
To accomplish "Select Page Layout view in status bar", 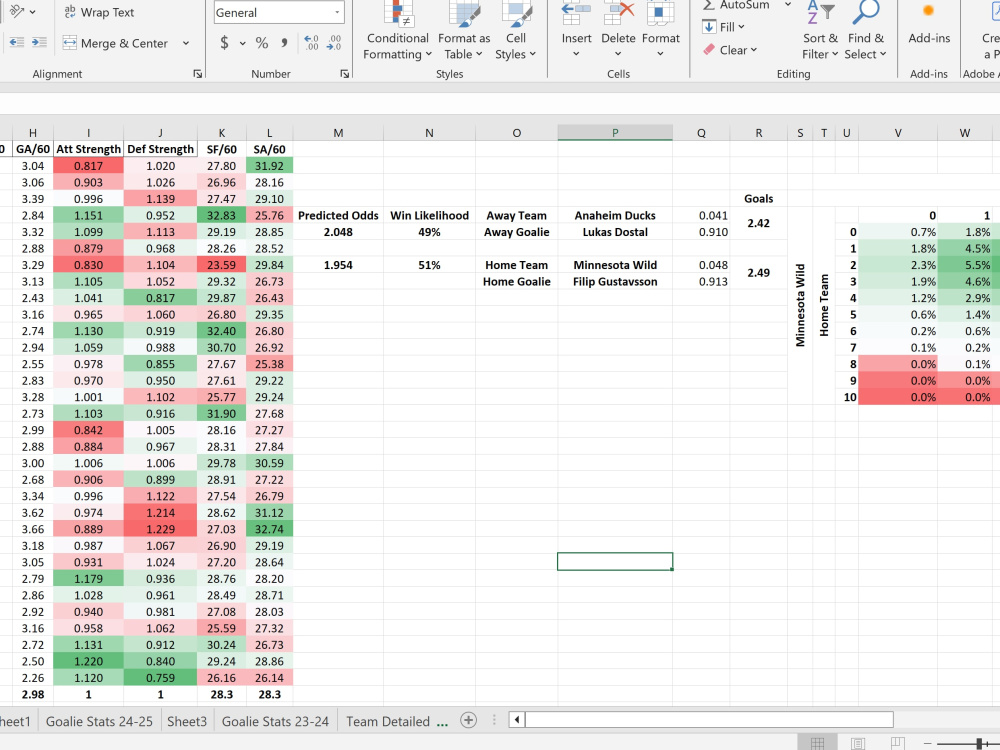I will tap(858, 743).
